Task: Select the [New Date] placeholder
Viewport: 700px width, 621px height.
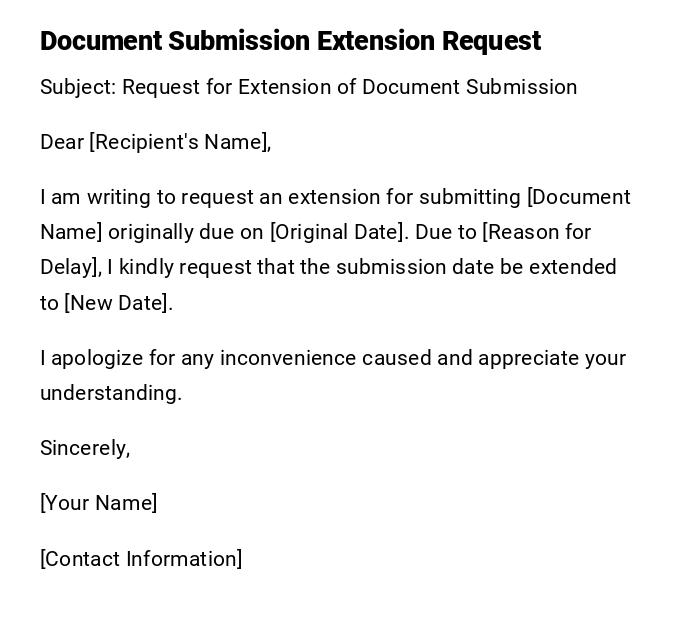Action: (118, 303)
